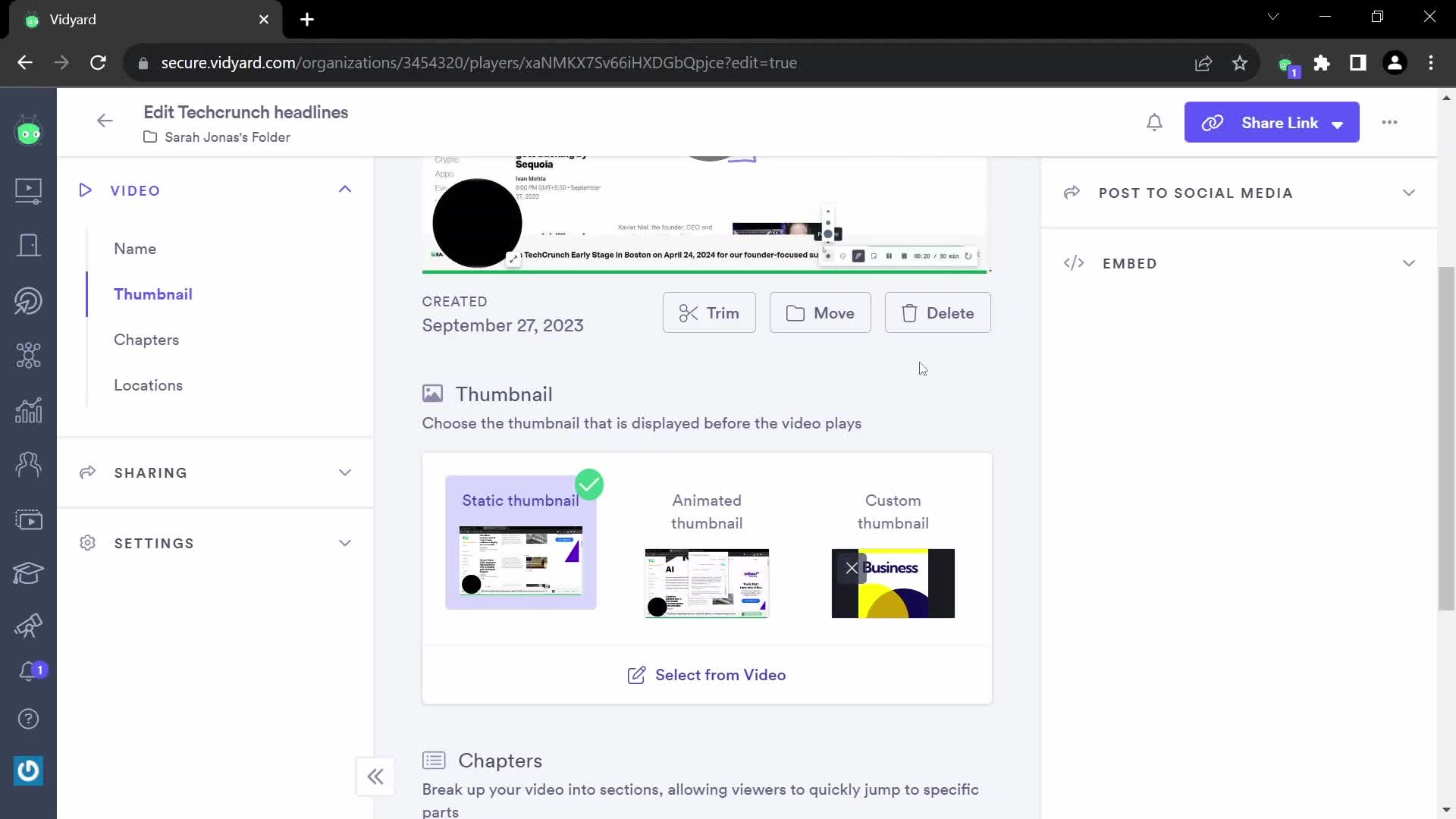Image resolution: width=1456 pixels, height=819 pixels.
Task: Open the three-dot more options menu
Action: click(x=1389, y=122)
